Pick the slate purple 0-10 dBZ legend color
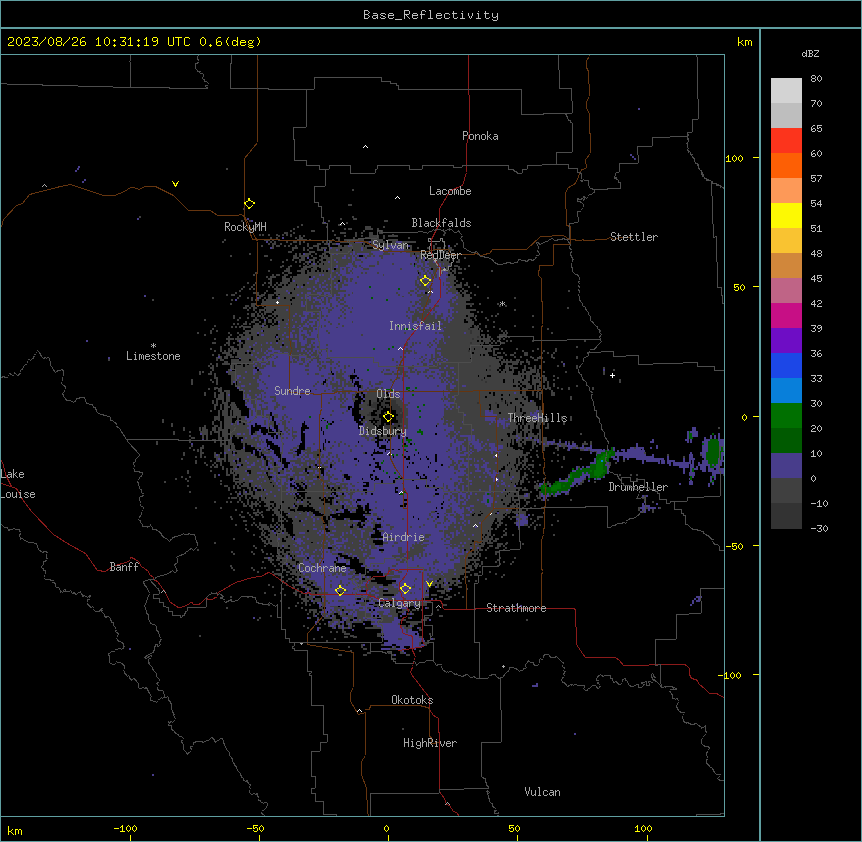862x842 pixels. pos(786,466)
